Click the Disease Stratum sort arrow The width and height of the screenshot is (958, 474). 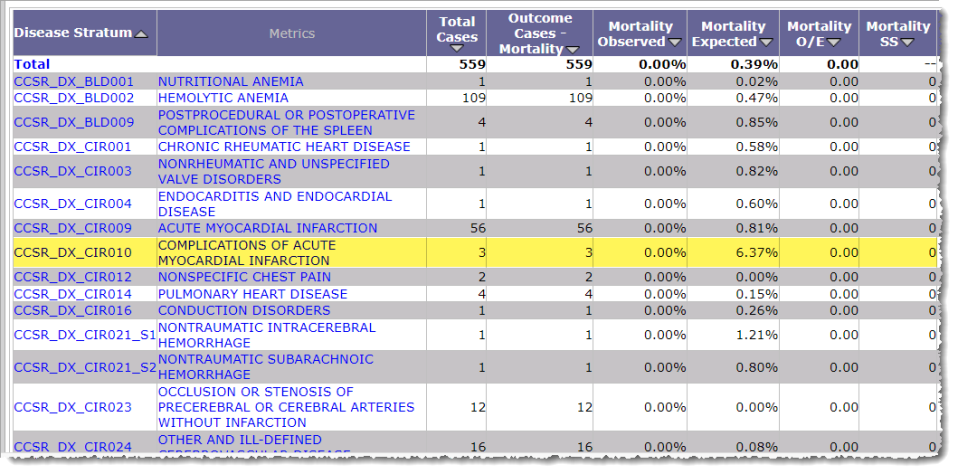141,34
